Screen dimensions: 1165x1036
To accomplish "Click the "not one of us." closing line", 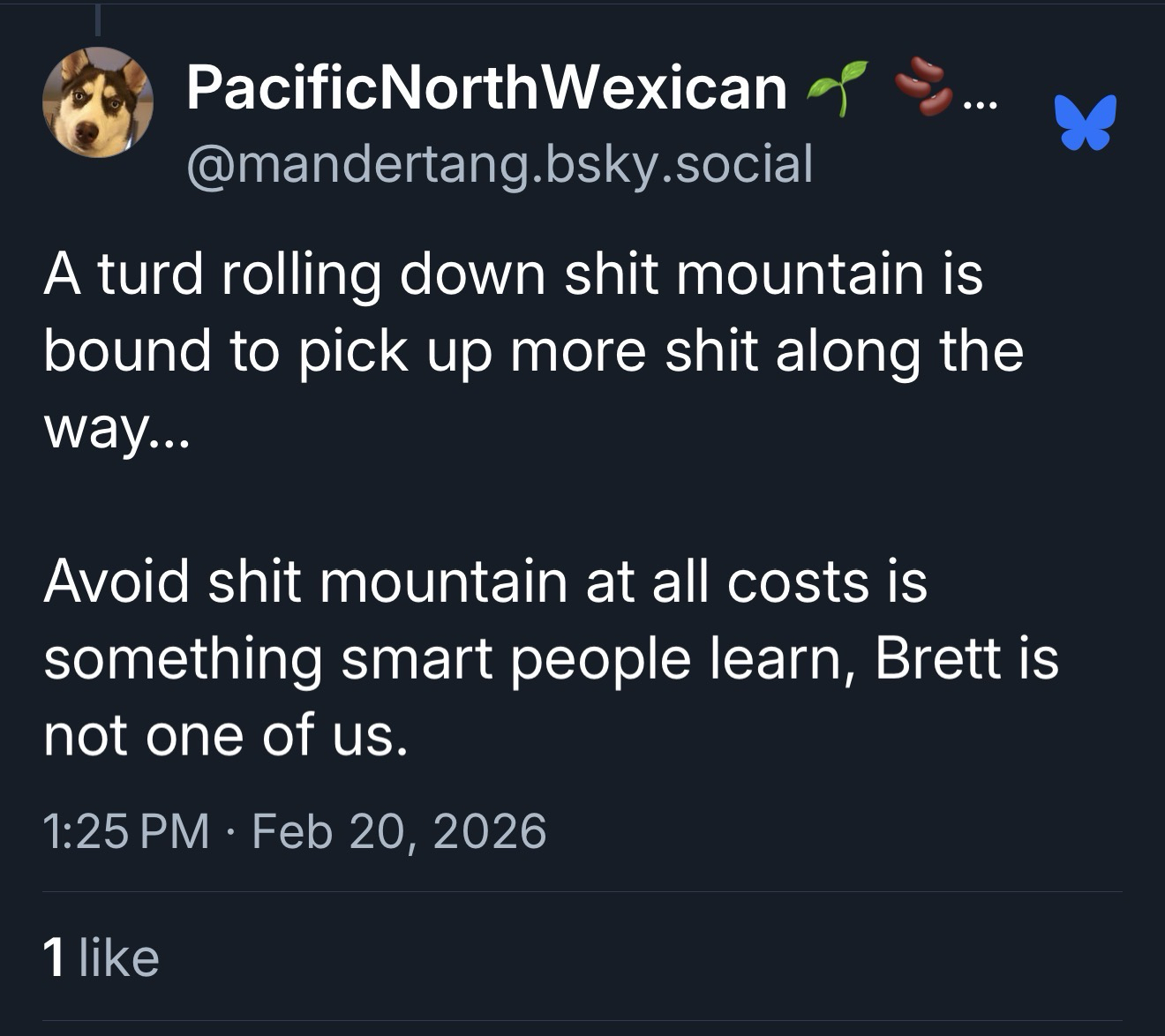I will click(x=226, y=735).
